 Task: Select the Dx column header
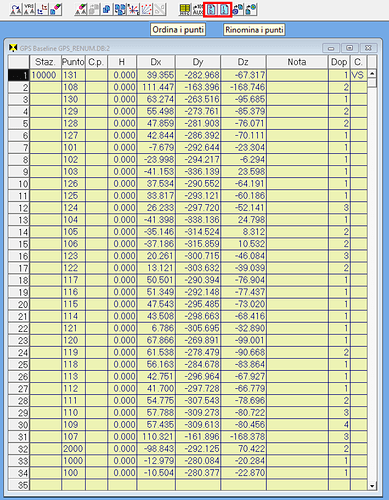coord(156,62)
